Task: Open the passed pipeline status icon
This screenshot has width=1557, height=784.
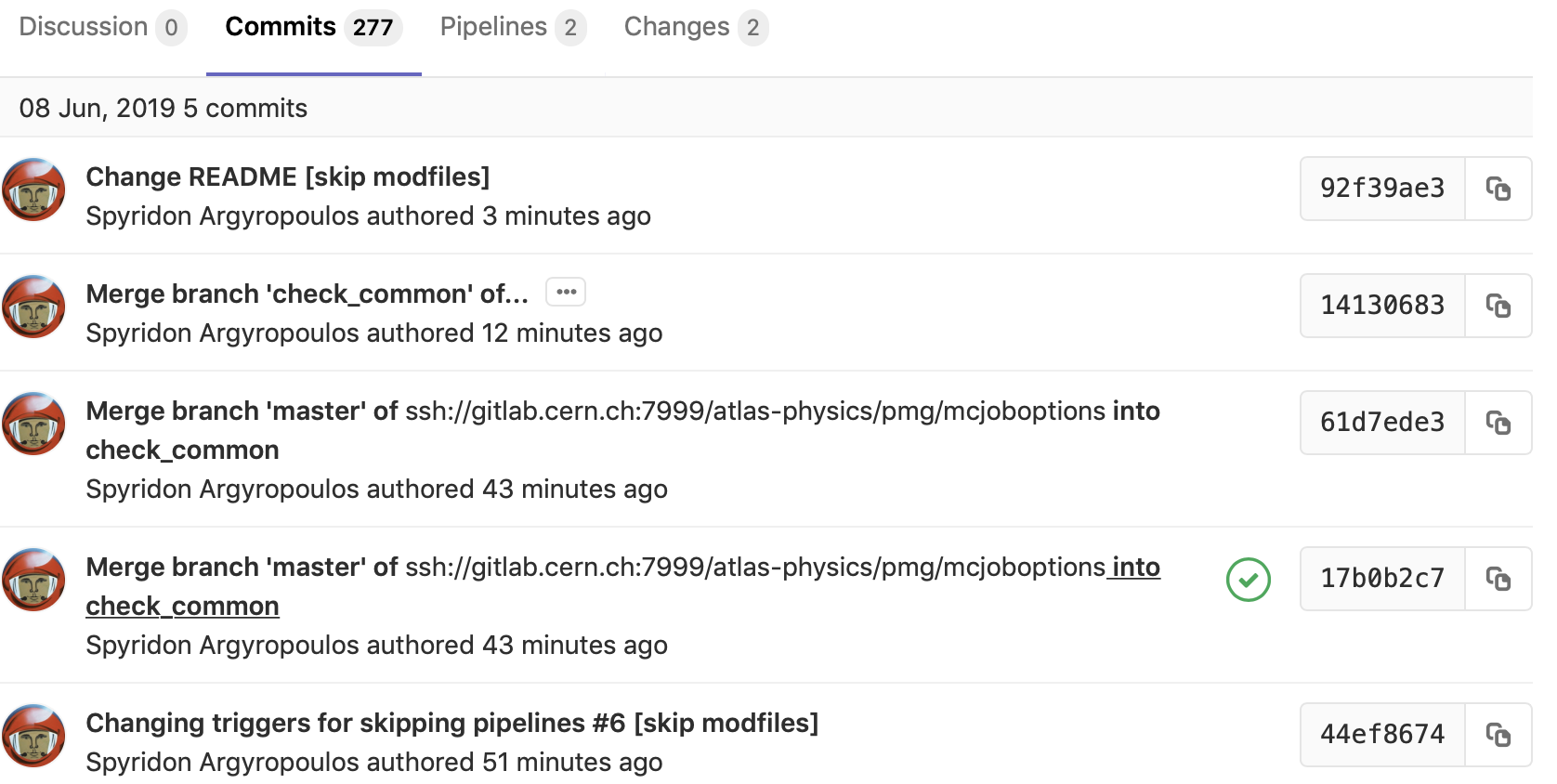Action: tap(1248, 580)
